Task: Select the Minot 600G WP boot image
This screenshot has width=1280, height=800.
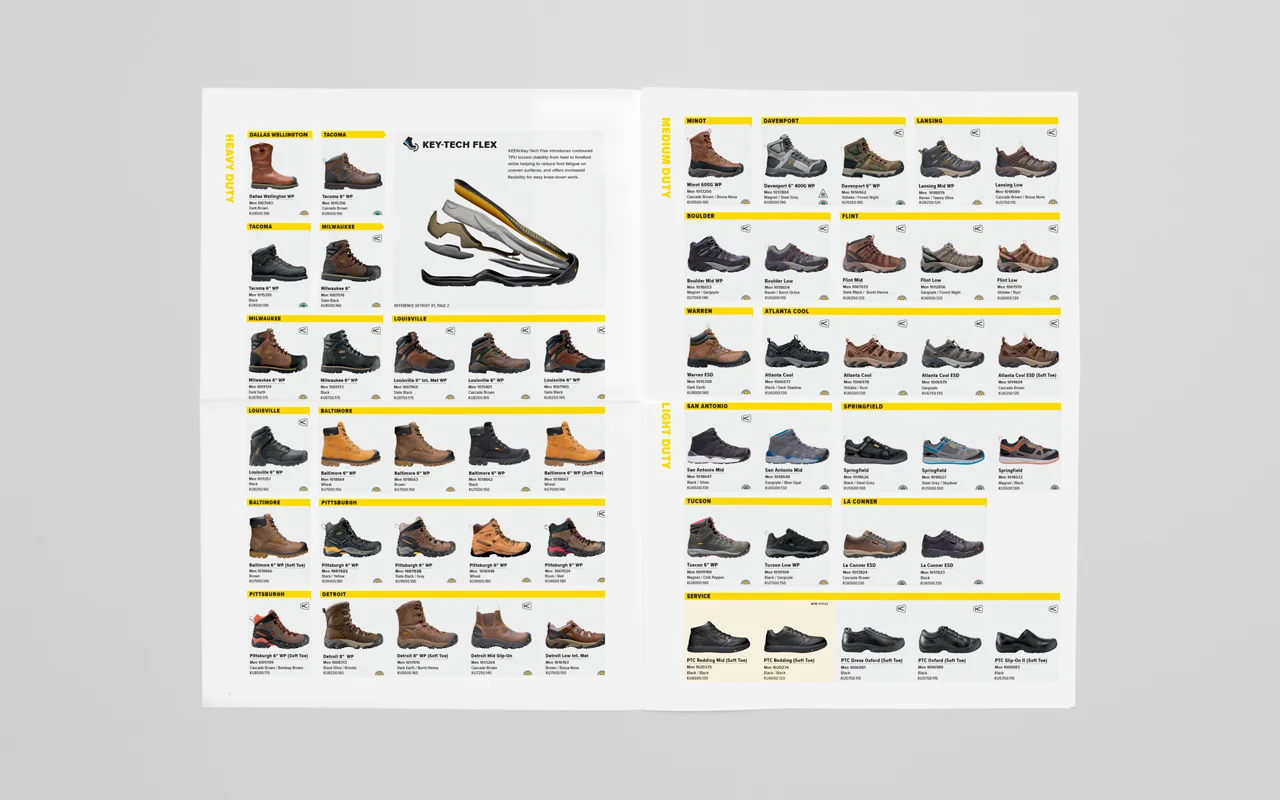Action: coord(716,156)
